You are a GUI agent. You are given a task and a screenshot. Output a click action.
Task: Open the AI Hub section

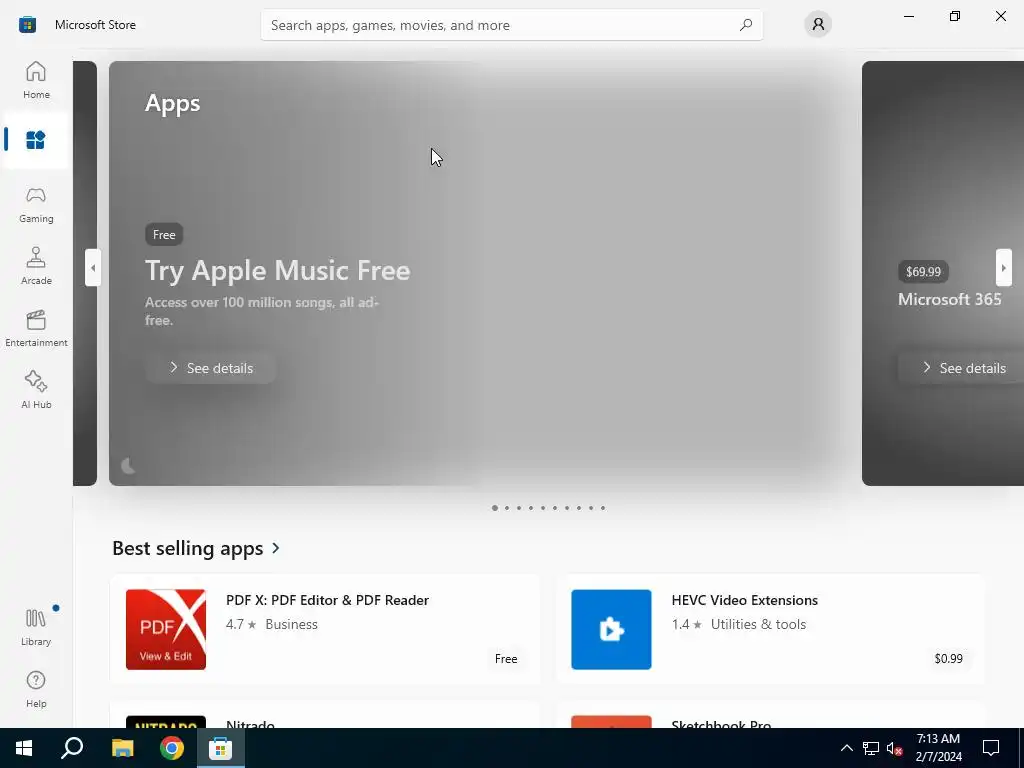[x=36, y=390]
